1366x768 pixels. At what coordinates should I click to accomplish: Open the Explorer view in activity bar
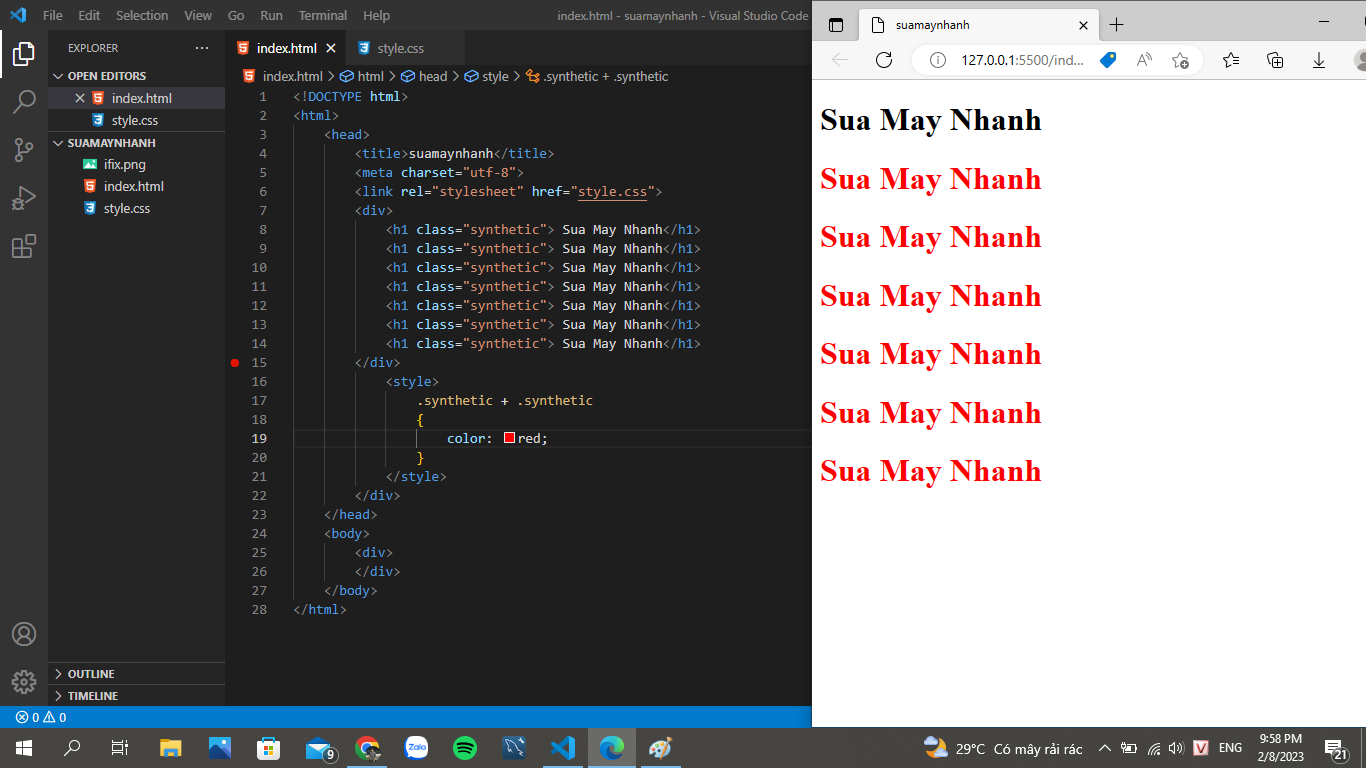click(24, 53)
